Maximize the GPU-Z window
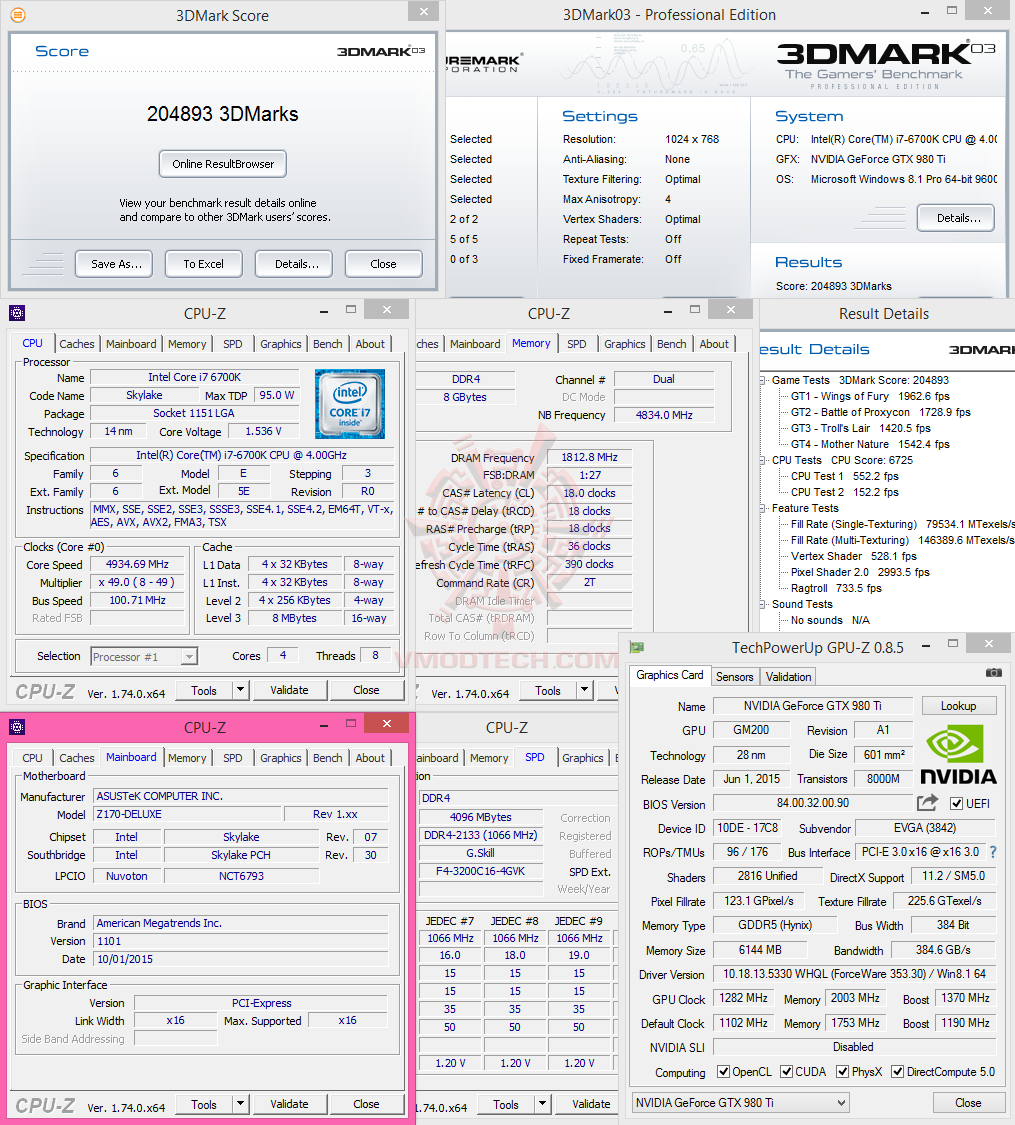Image resolution: width=1015 pixels, height=1125 pixels. (953, 644)
